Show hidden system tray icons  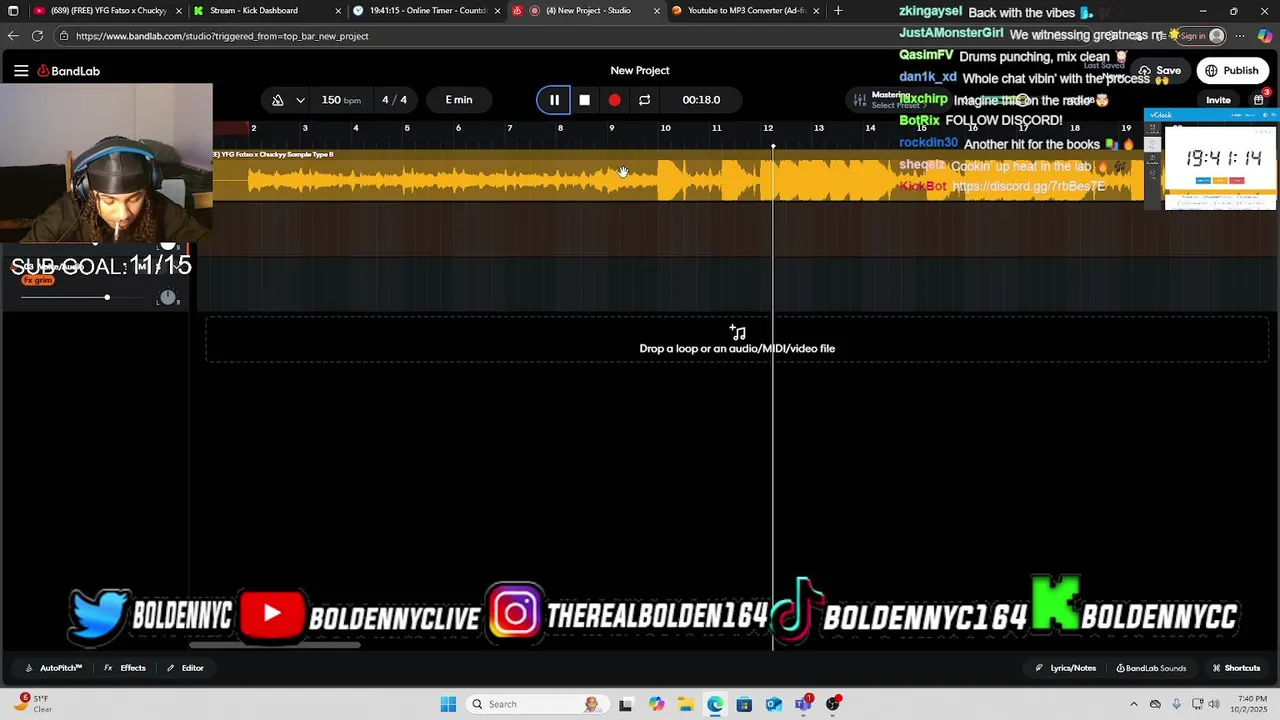coord(1133,704)
